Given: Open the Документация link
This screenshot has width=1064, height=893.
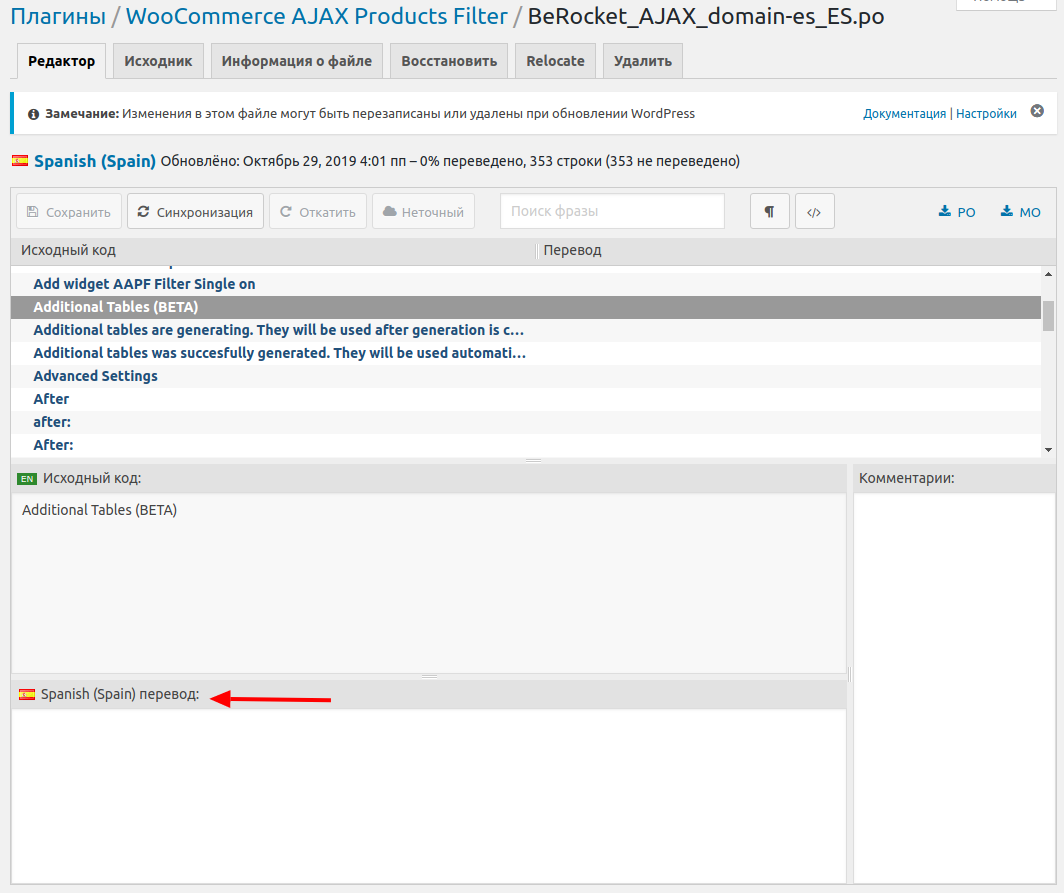Looking at the screenshot, I should coord(904,114).
